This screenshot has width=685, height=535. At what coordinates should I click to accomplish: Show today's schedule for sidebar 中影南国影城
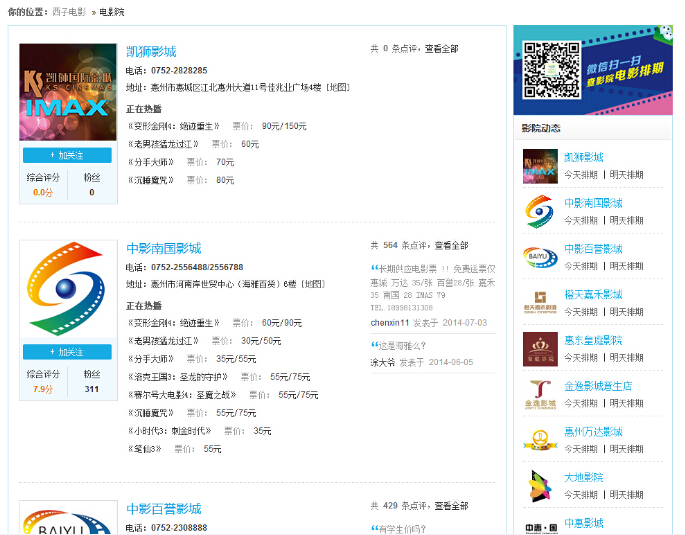[x=581, y=220]
